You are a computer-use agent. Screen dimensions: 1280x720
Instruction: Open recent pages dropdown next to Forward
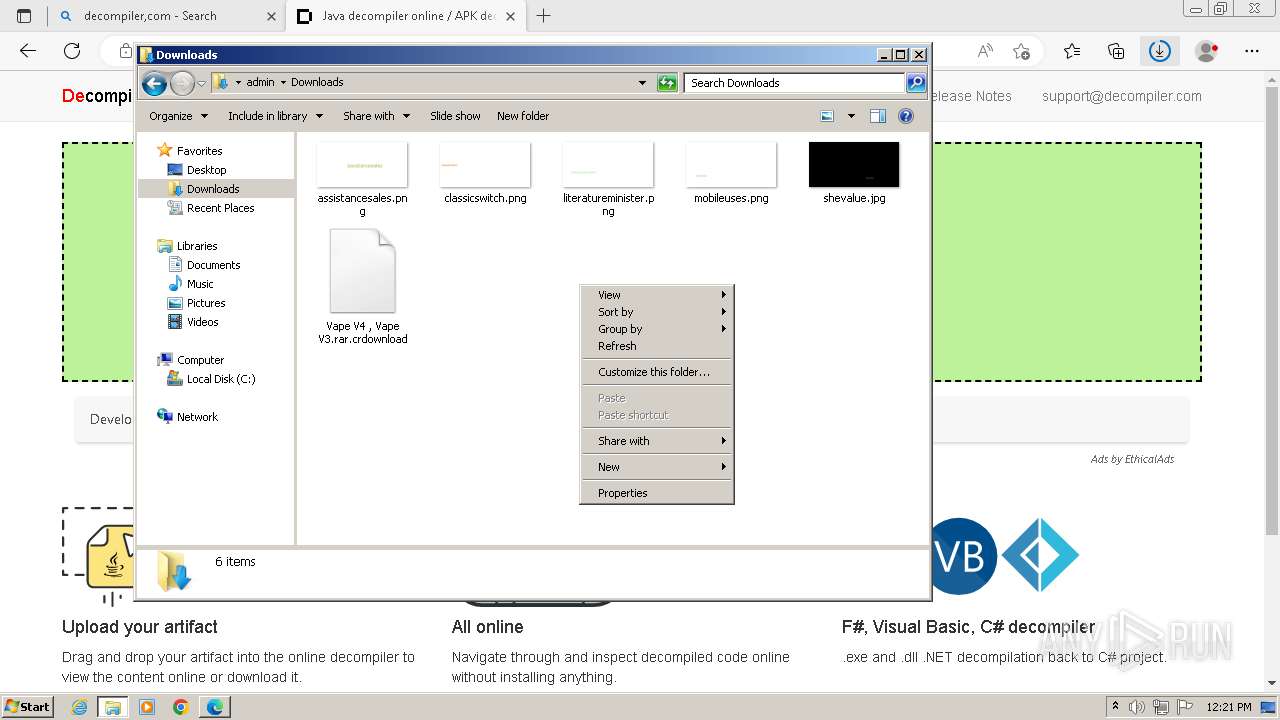click(202, 83)
